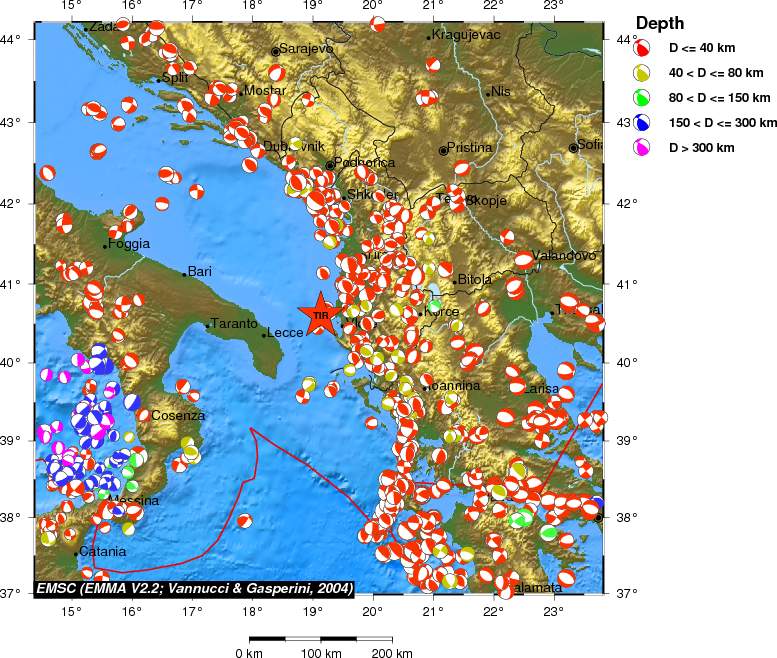The image size is (777, 658).
Task: Click the '150 < D <= 300 km' legend label
Action: [x=722, y=122]
